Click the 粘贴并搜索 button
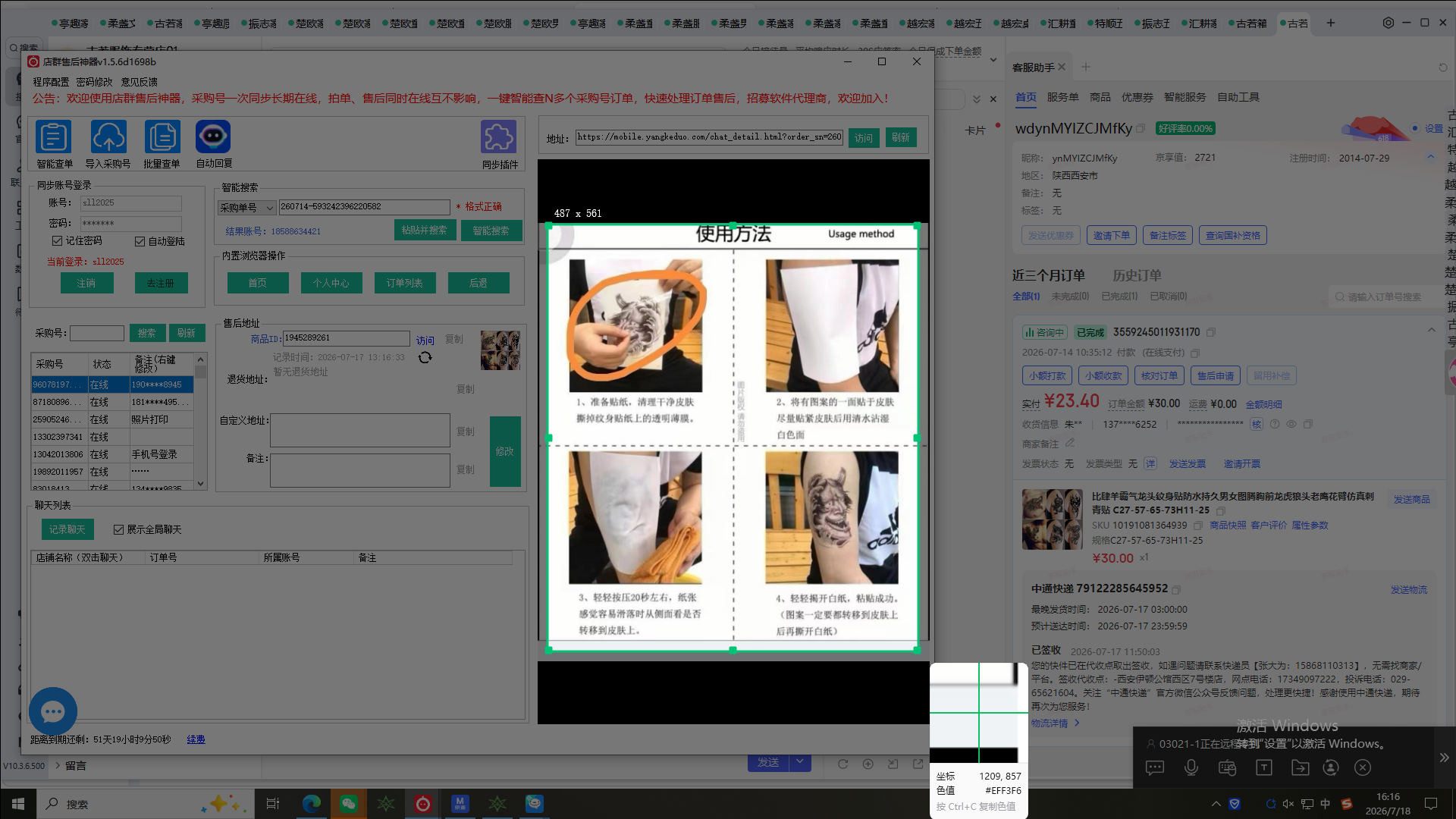 pyautogui.click(x=425, y=231)
